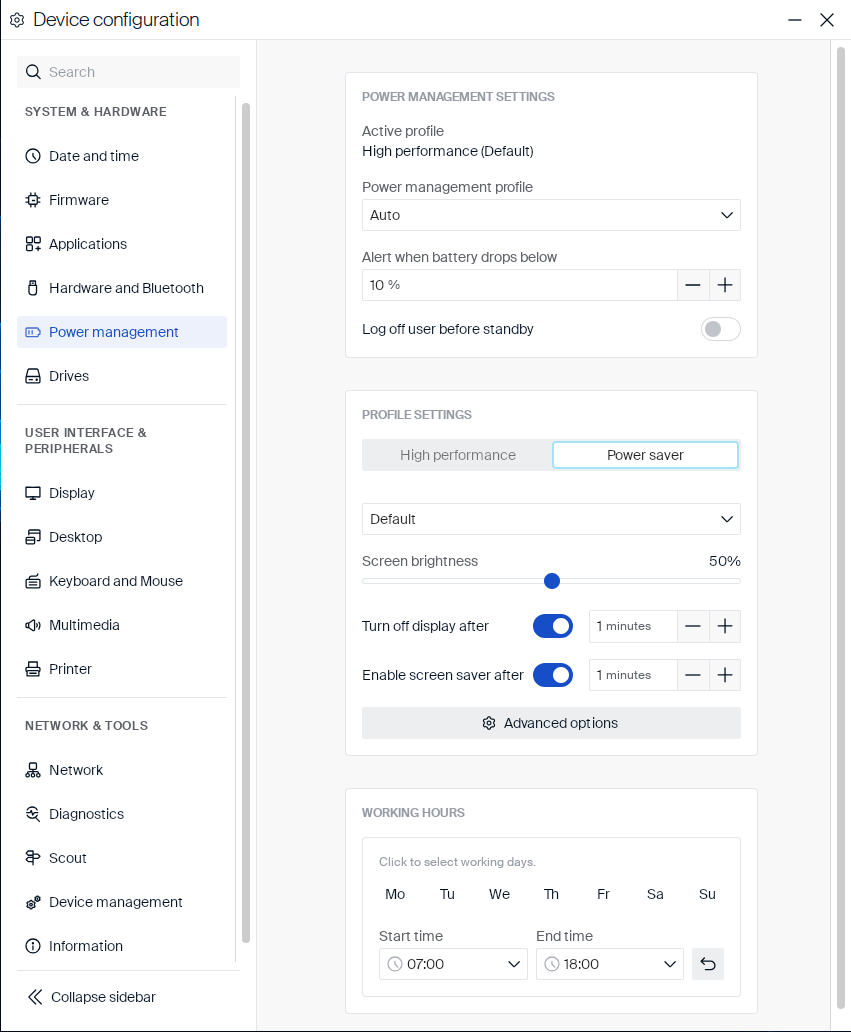Select Tu as a working day
Image resolution: width=851 pixels, height=1032 pixels.
coord(447,894)
